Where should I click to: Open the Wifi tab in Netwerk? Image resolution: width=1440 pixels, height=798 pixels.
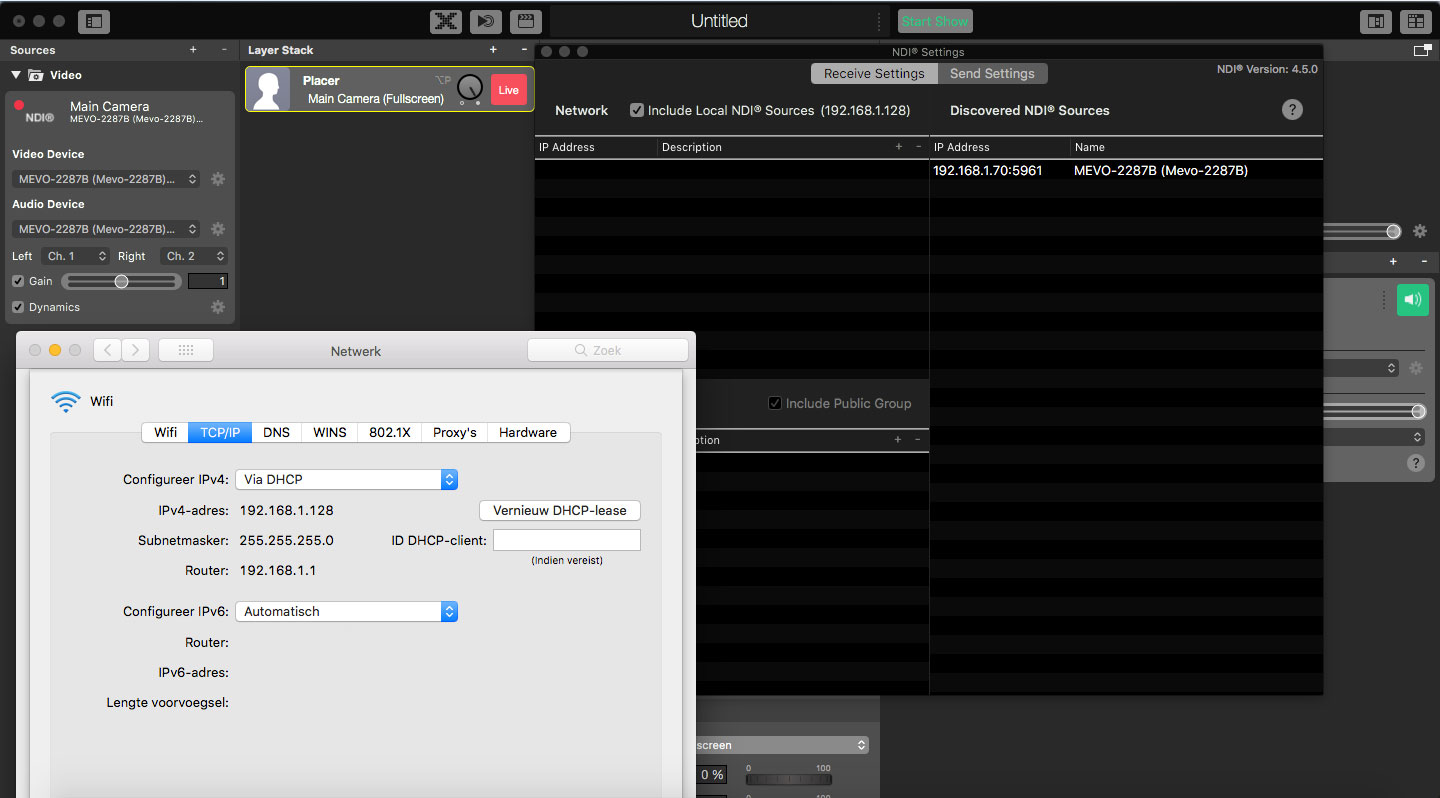click(165, 432)
